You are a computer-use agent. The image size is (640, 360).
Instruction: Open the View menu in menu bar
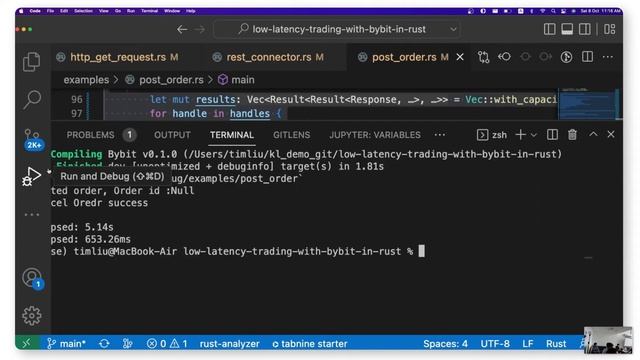104,11
